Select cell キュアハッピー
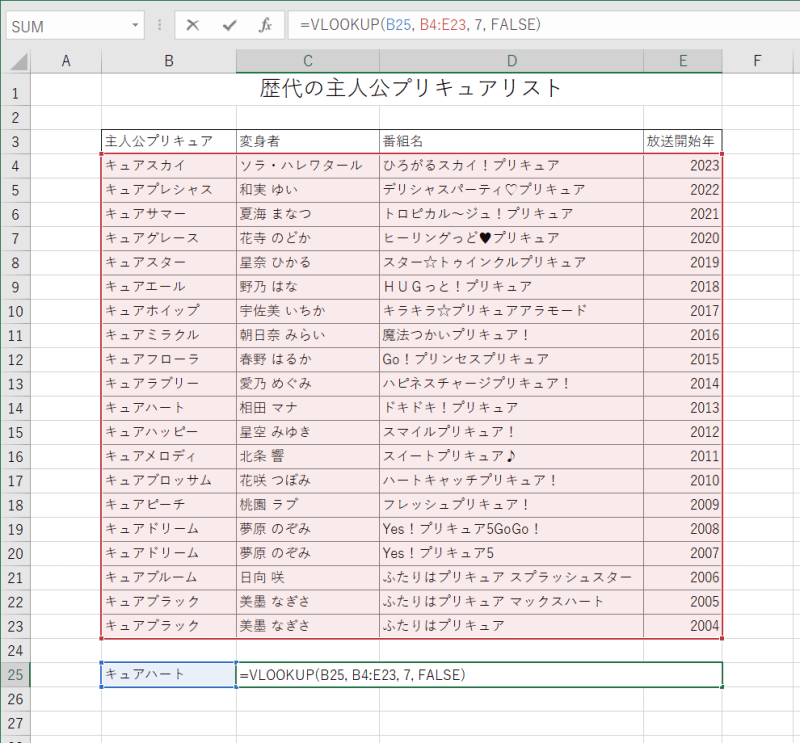Viewport: 800px width, 743px height. click(169, 432)
